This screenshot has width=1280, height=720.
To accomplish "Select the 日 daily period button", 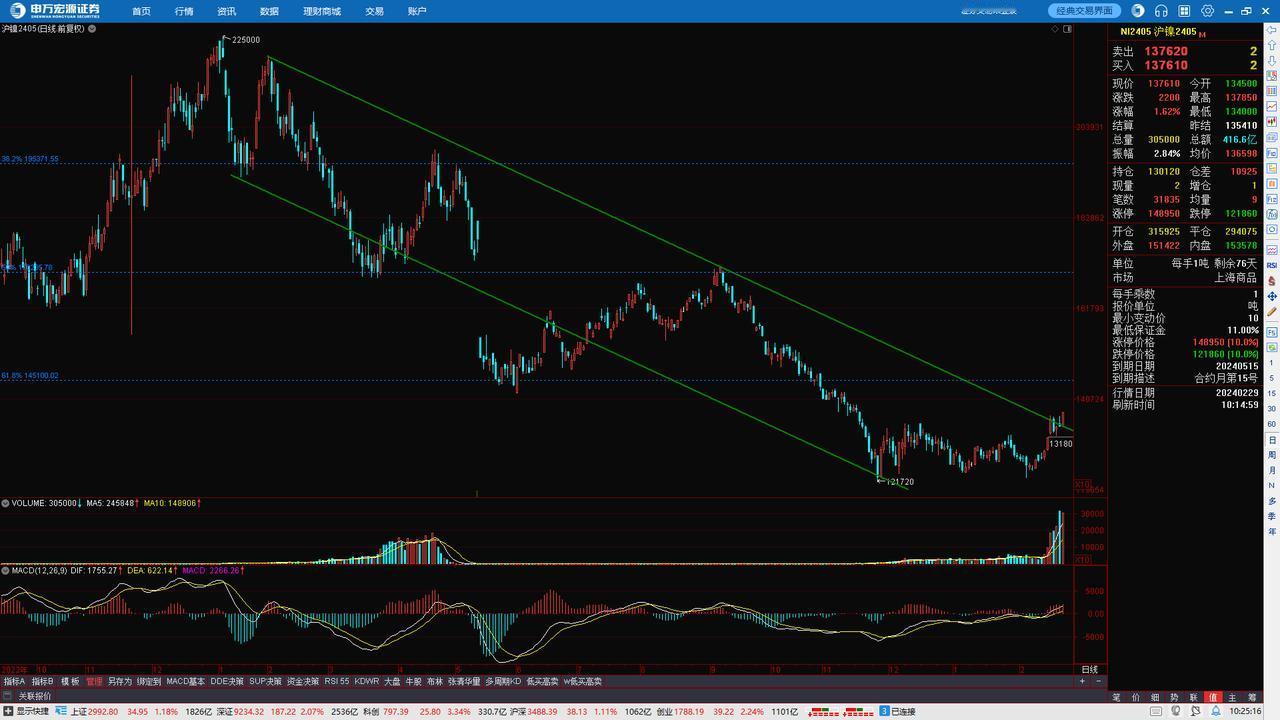I will pyautogui.click(x=1272, y=440).
